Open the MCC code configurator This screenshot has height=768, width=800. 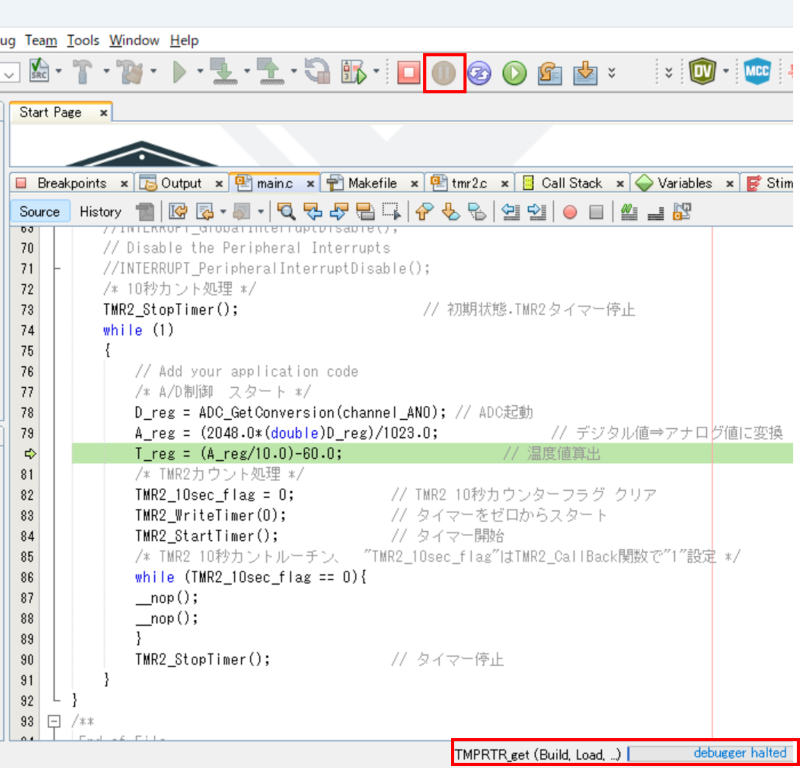[x=757, y=73]
